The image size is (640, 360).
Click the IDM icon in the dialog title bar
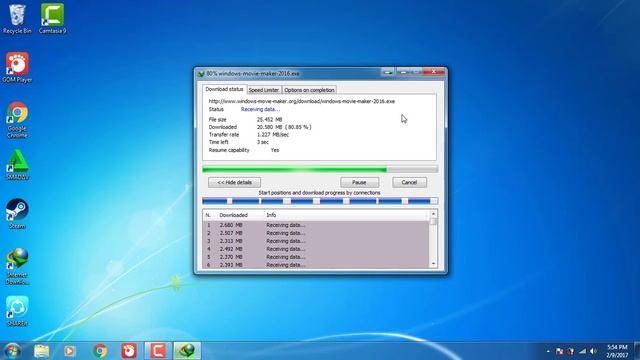pos(200,73)
